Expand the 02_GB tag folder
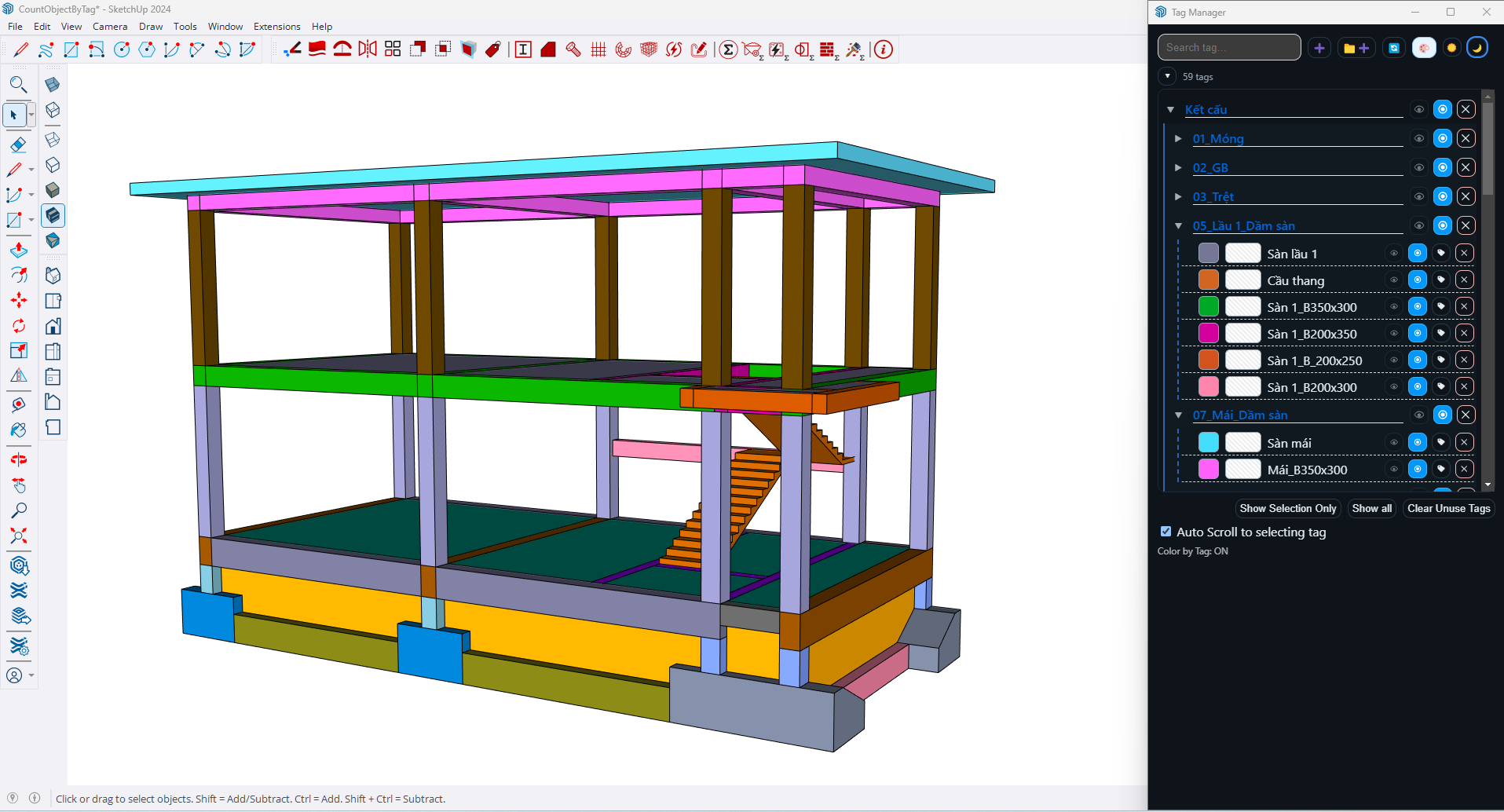The width and height of the screenshot is (1504, 812). [1178, 168]
